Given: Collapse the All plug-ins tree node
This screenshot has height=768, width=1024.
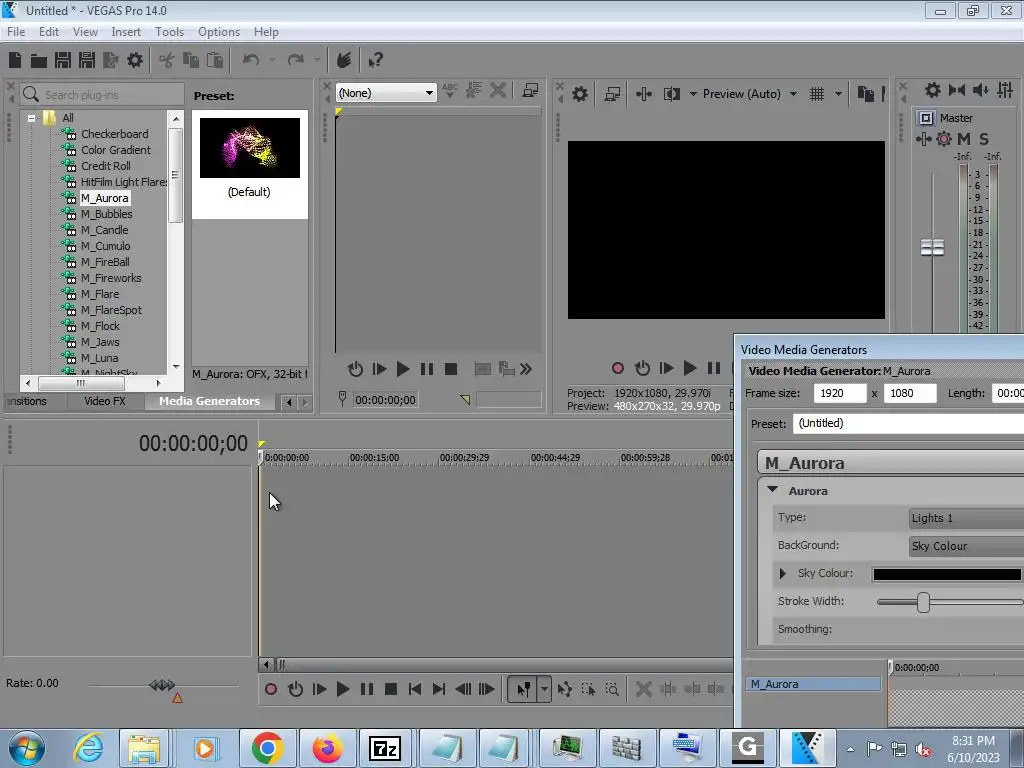Looking at the screenshot, I should click(x=31, y=118).
